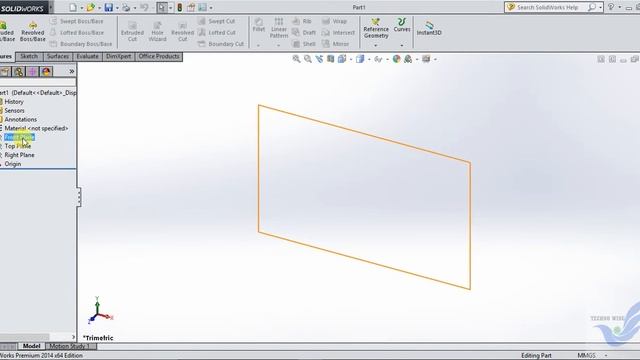640x360 pixels.
Task: Click the Curves tool icon
Action: pyautogui.click(x=402, y=25)
